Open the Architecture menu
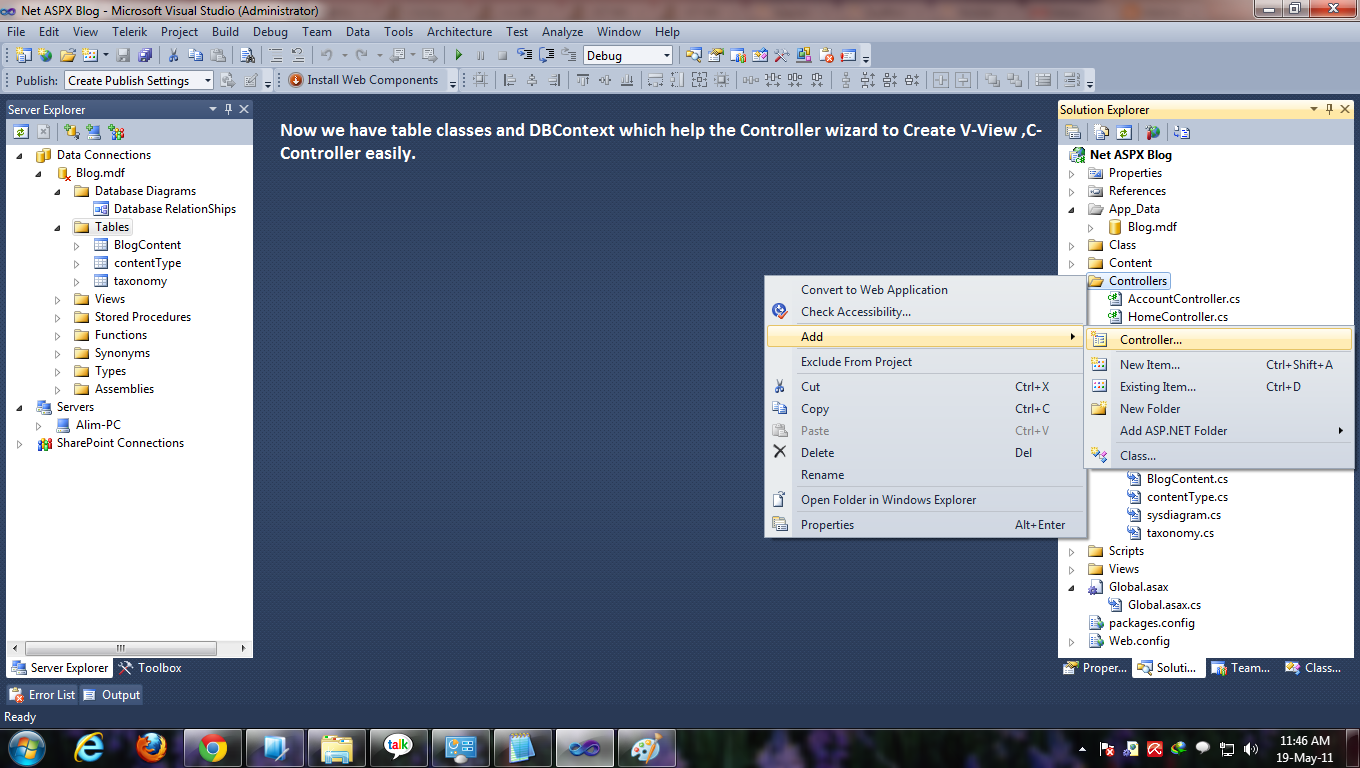Viewport: 1360px width, 768px height. [x=459, y=31]
